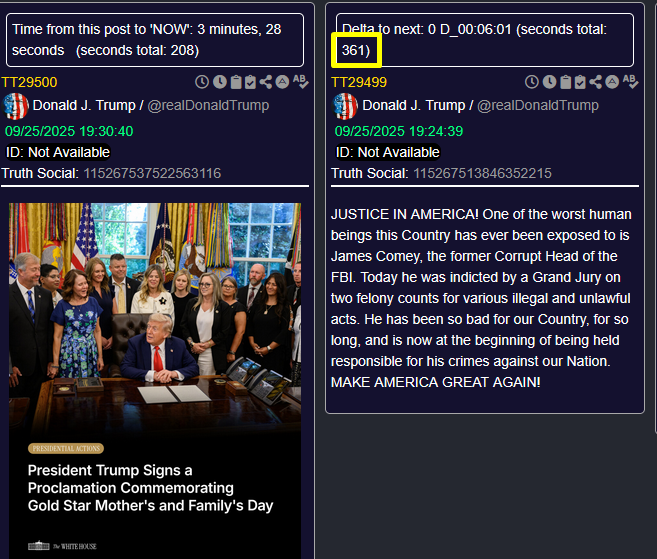Click filled clock icon on post TT29499

pos(549,82)
